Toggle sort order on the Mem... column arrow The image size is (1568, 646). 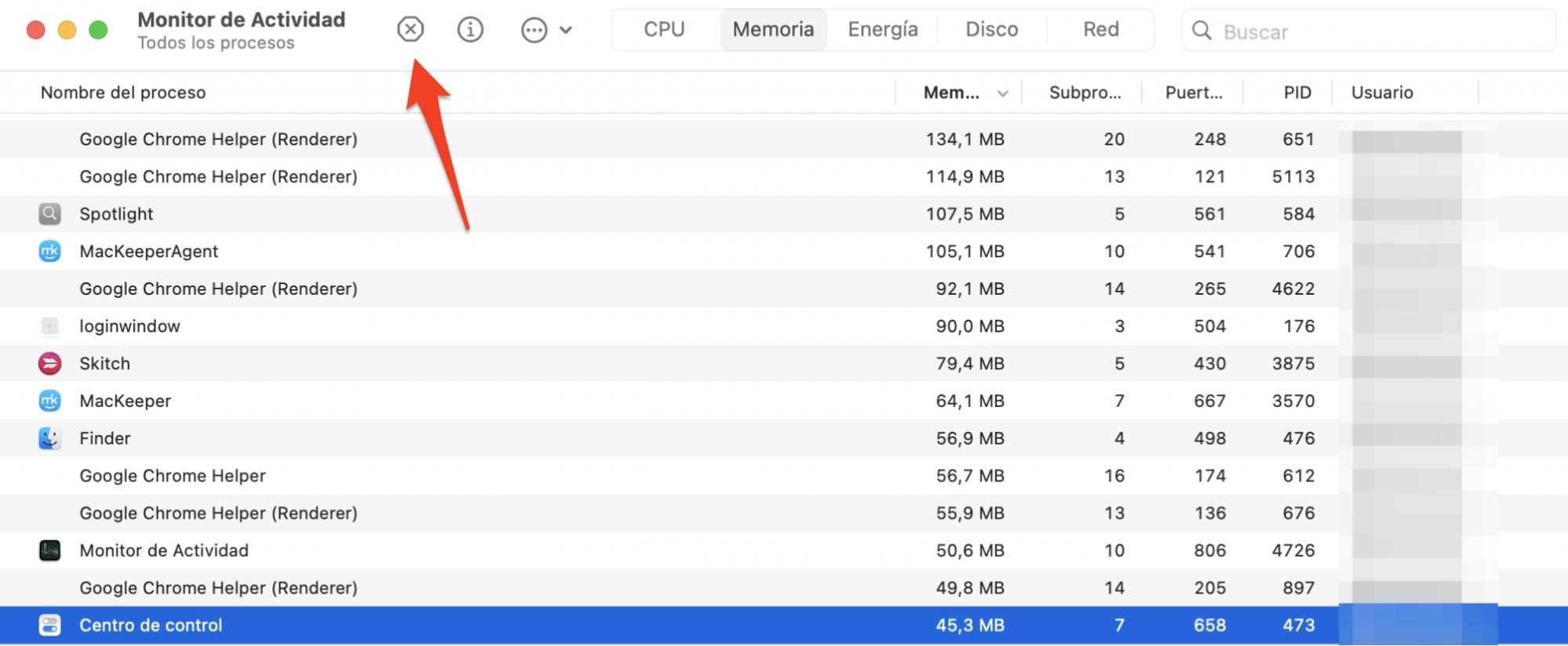[x=1002, y=93]
